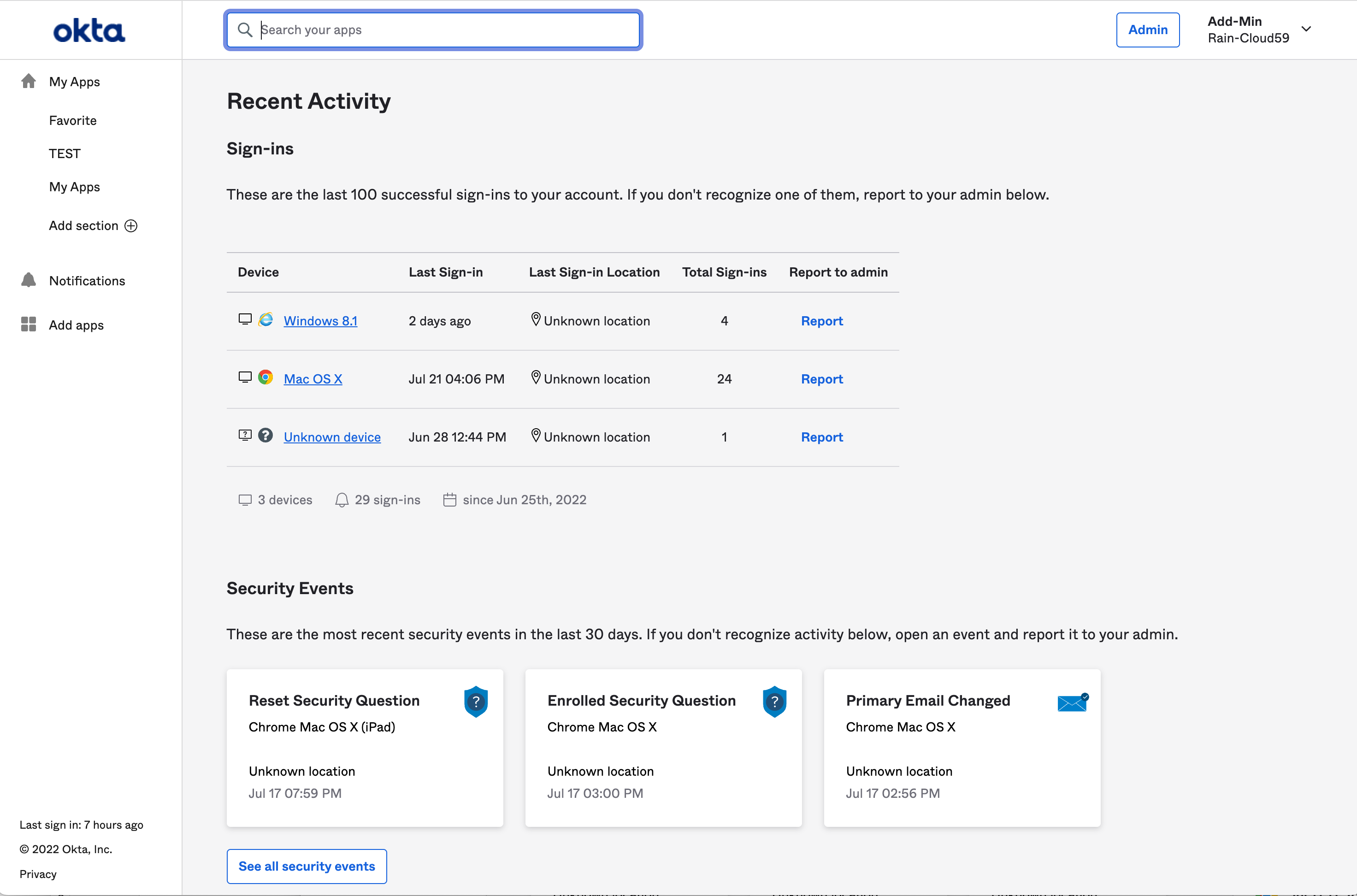Click the home icon beside My Apps
This screenshot has width=1357, height=896.
click(29, 81)
